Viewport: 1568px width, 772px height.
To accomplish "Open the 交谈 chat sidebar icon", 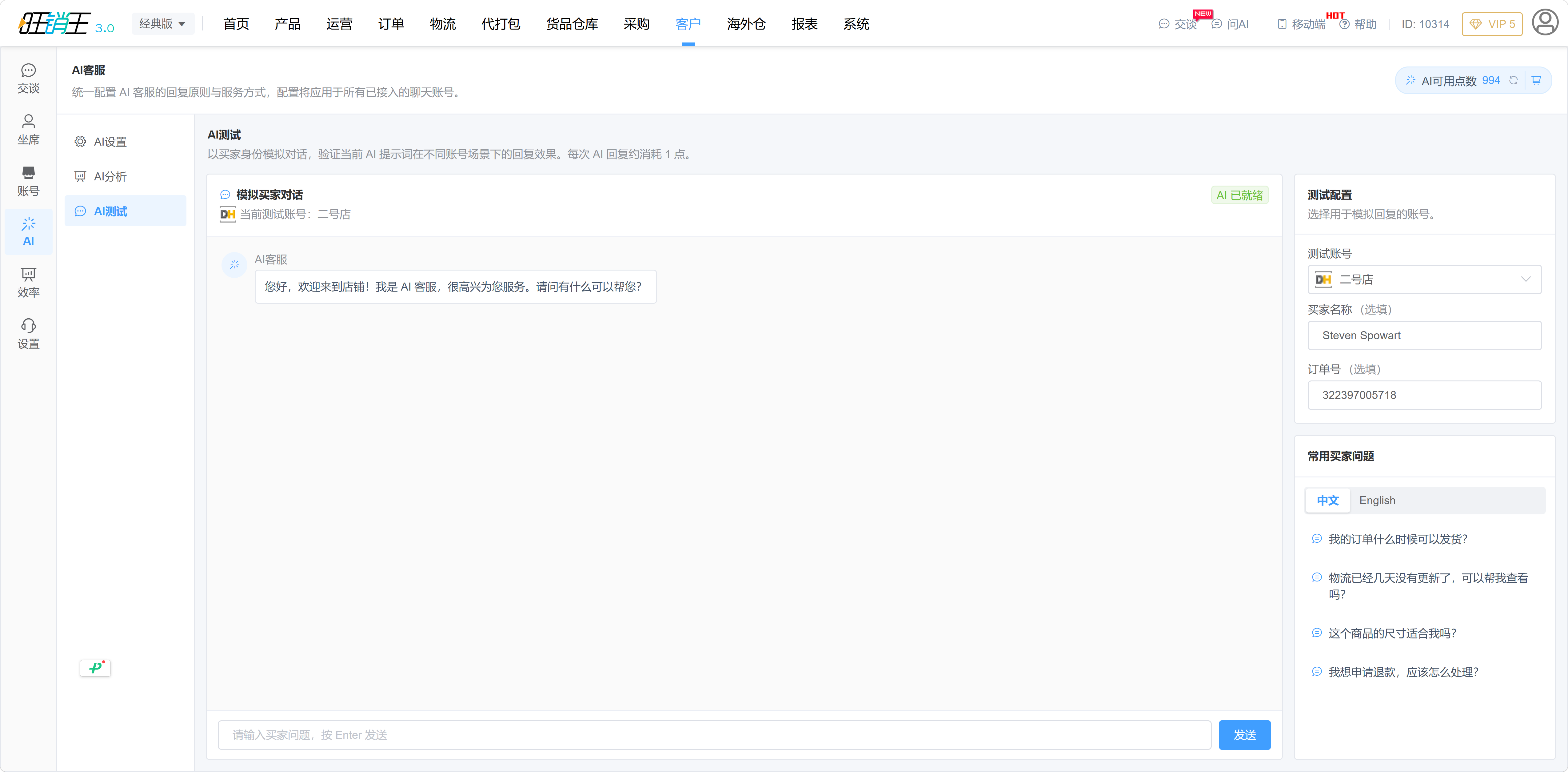I will [x=28, y=79].
